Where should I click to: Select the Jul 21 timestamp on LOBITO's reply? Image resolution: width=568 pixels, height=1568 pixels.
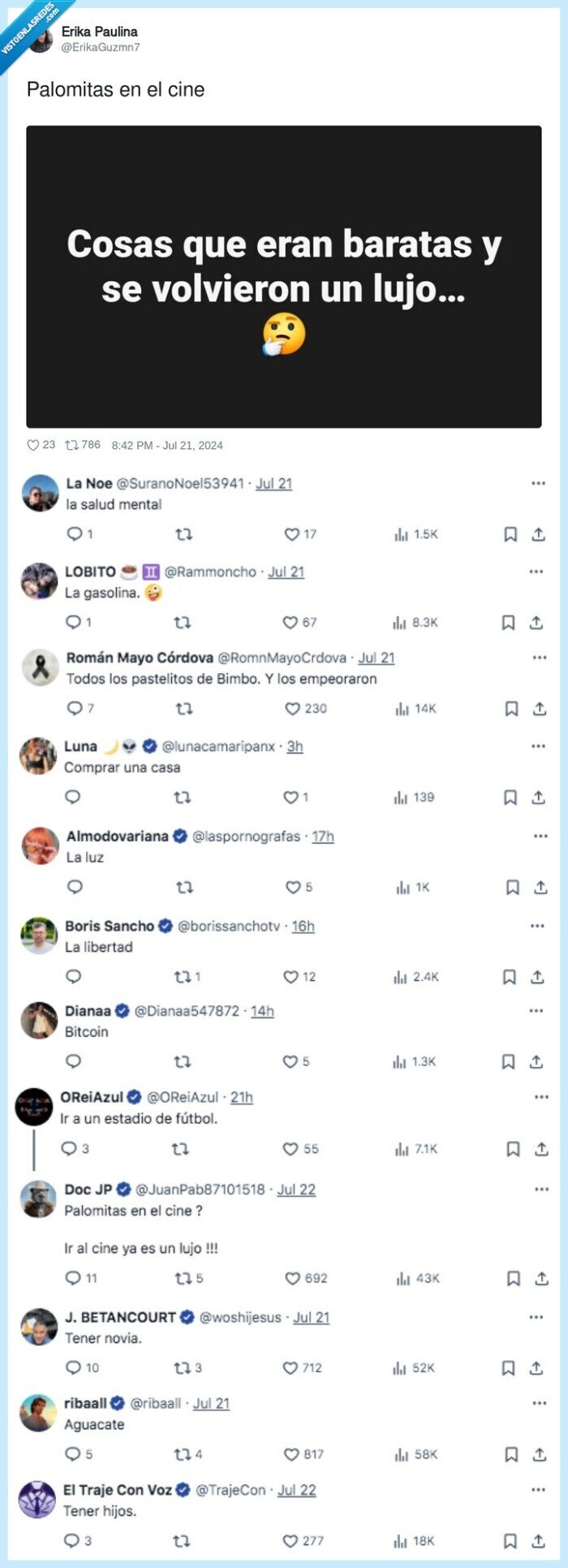point(287,572)
